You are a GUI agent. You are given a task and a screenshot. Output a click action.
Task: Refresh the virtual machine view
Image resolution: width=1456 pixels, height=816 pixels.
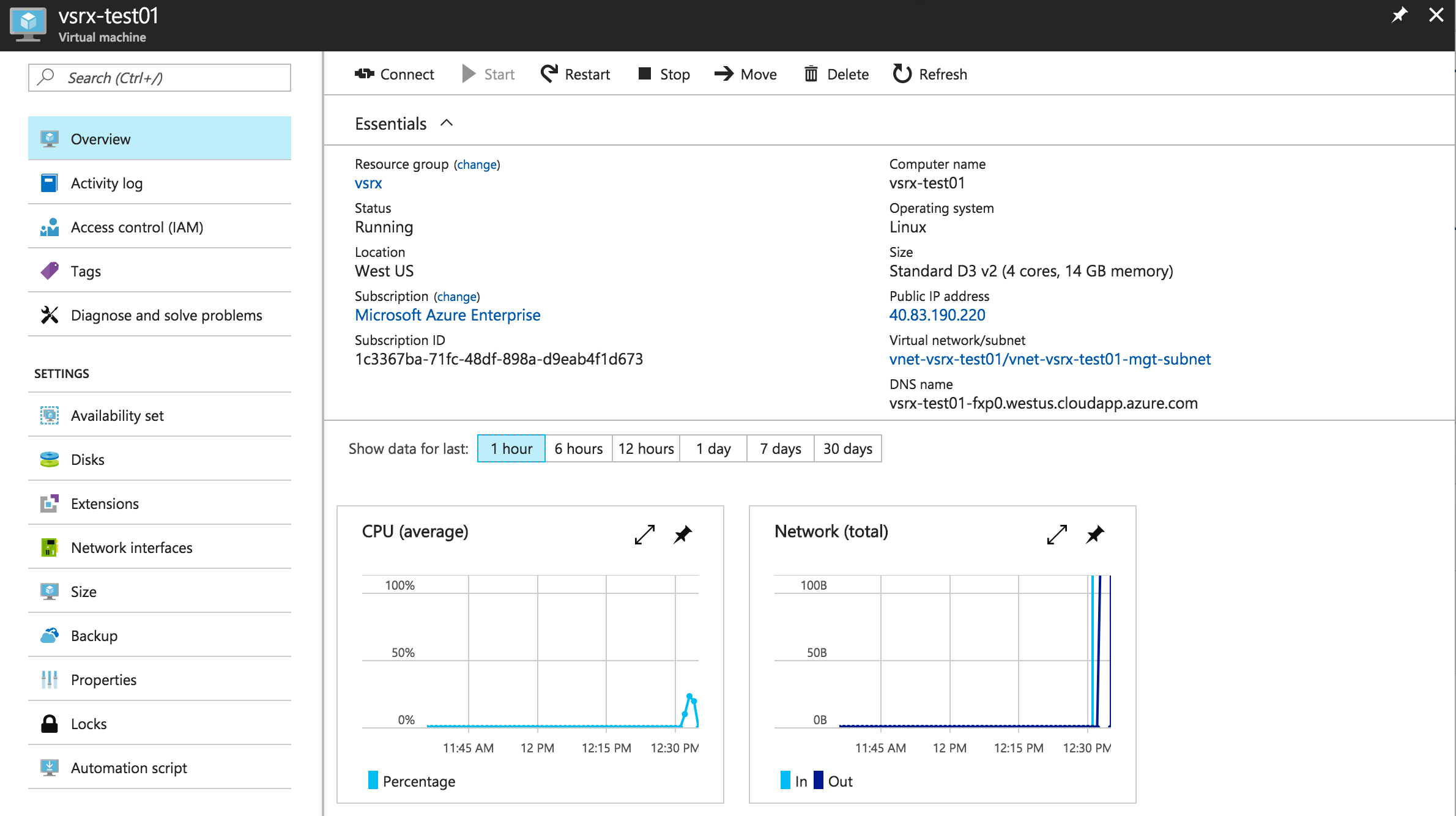930,74
